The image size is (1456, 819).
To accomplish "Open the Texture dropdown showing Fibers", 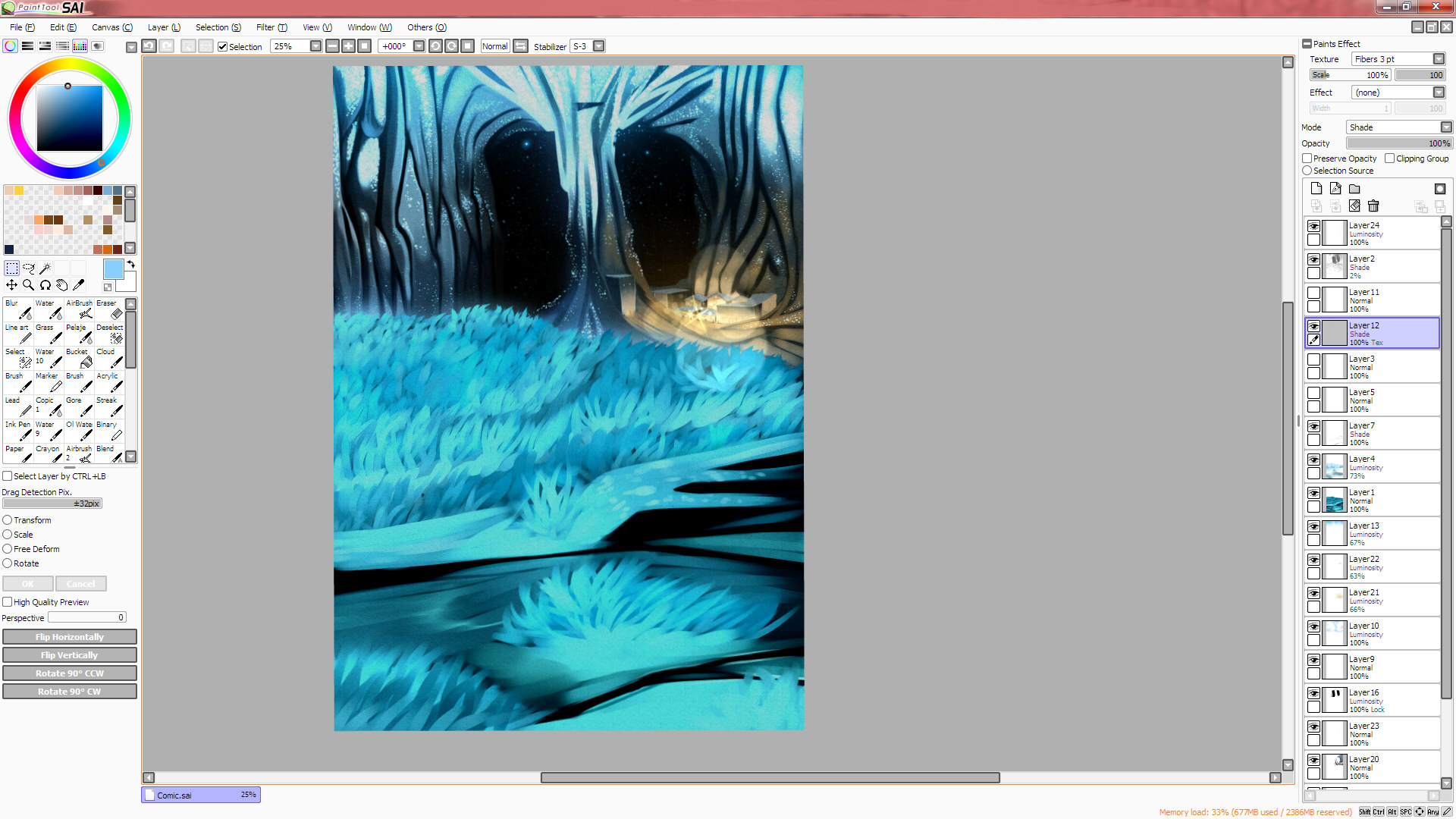I will point(1439,59).
